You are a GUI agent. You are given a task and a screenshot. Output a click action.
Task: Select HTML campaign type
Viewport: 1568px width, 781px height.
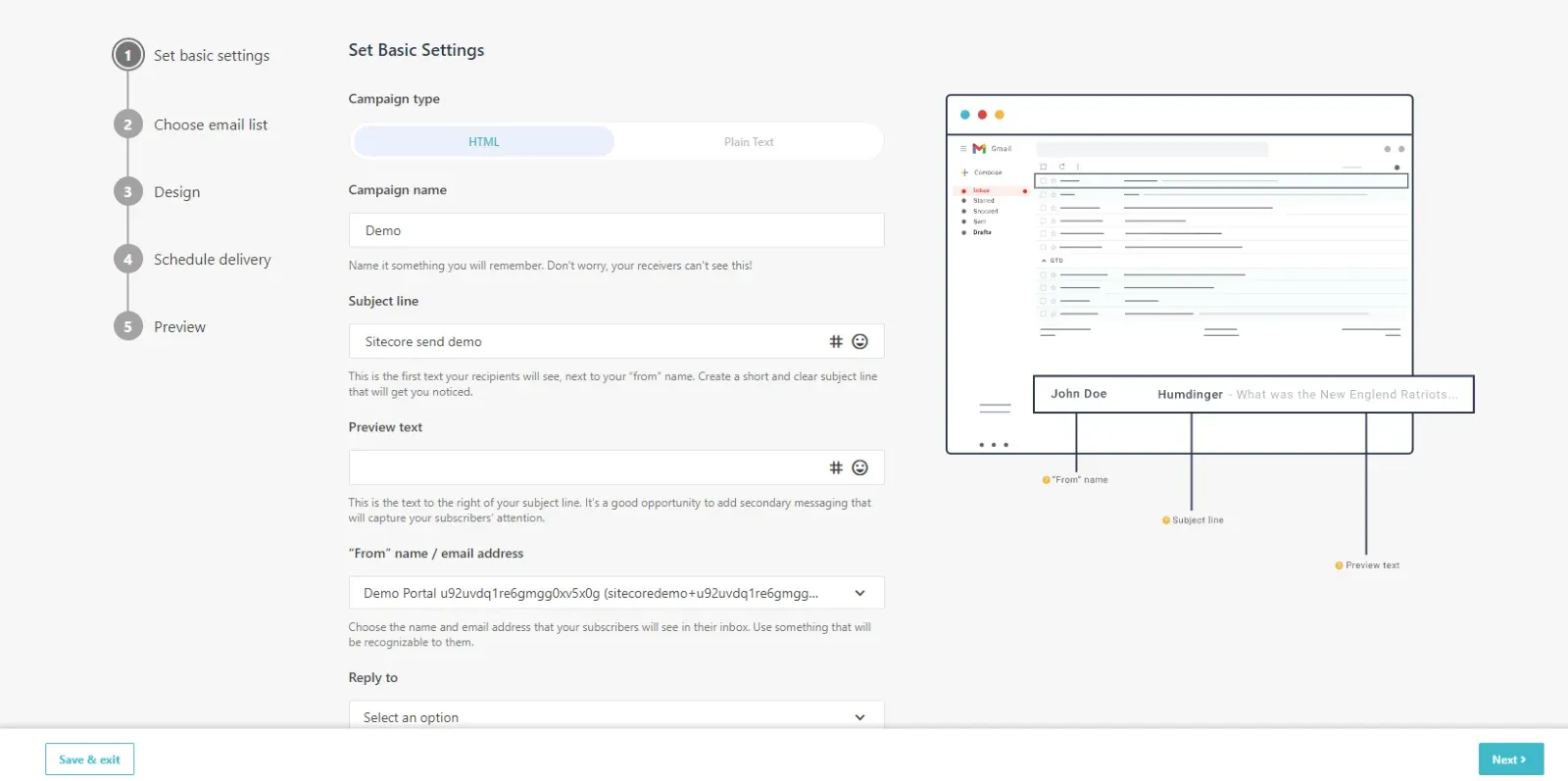point(484,142)
